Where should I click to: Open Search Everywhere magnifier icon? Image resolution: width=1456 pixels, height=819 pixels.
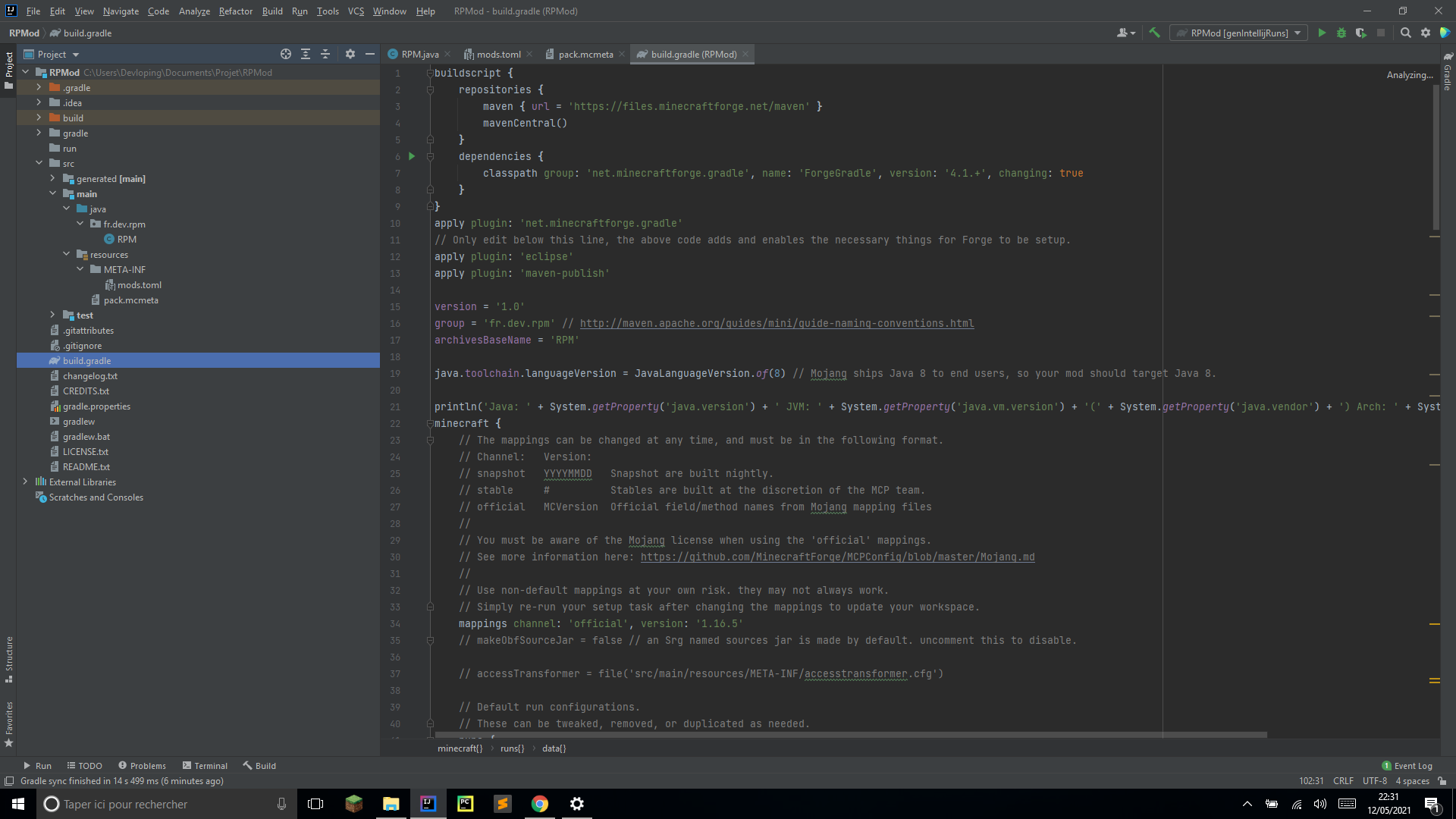(1405, 33)
